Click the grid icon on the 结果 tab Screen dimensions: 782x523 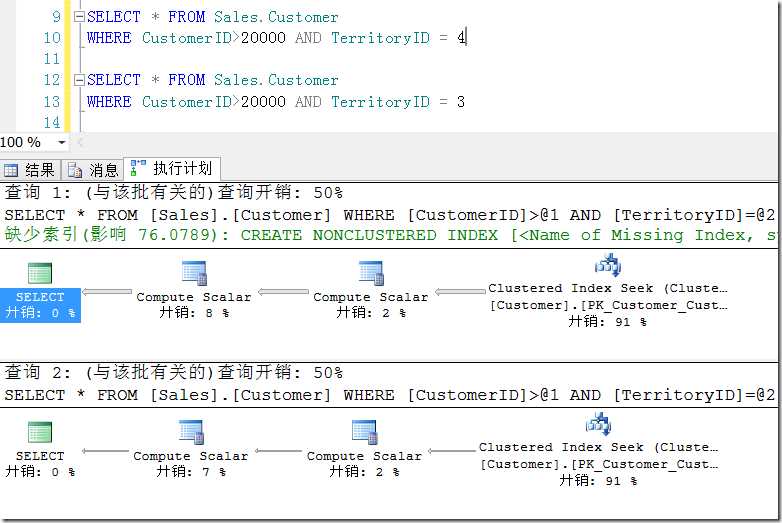tap(10, 171)
